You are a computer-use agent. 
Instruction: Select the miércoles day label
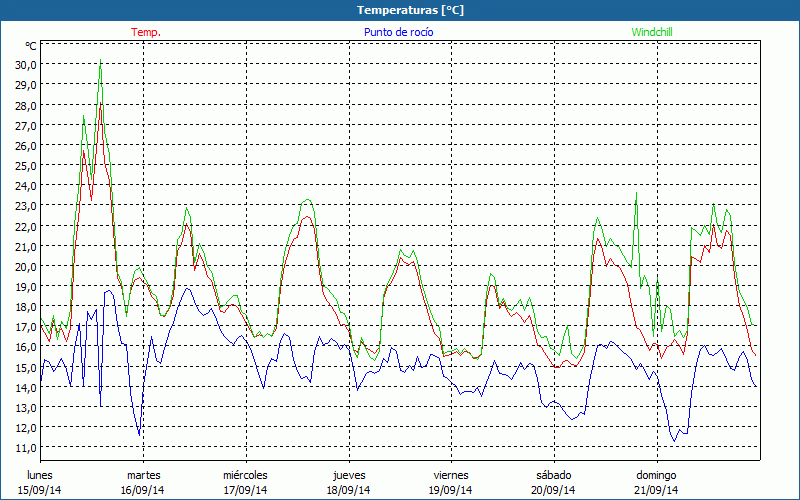pos(245,475)
